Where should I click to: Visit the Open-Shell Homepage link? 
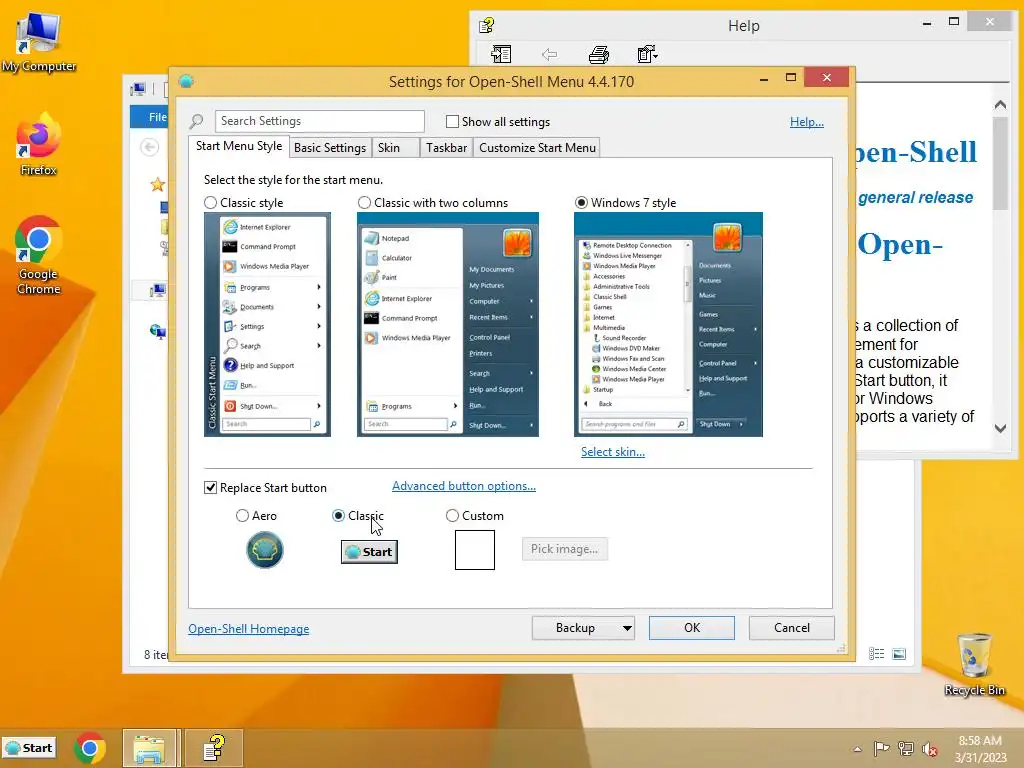pyautogui.click(x=249, y=629)
